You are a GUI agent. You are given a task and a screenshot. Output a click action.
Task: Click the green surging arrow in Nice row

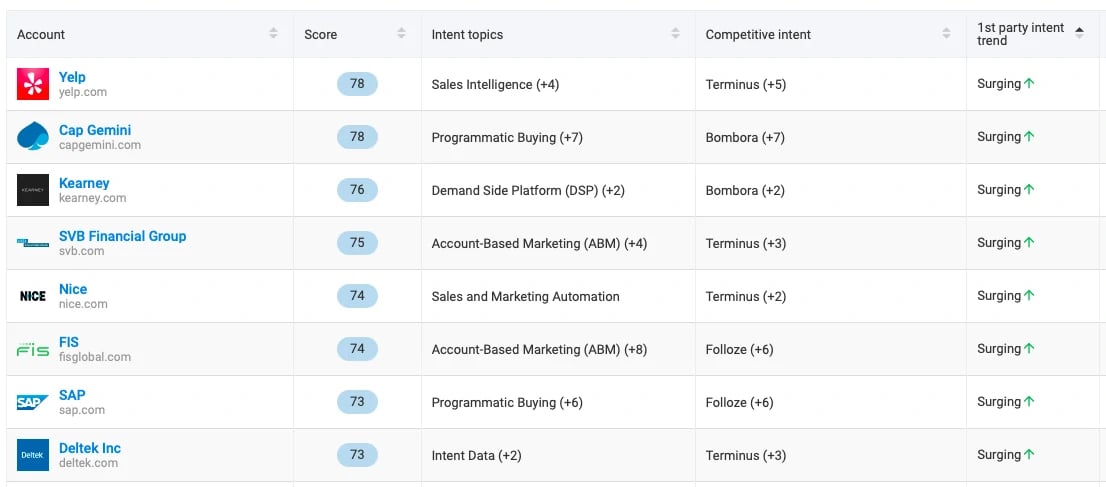point(1029,295)
